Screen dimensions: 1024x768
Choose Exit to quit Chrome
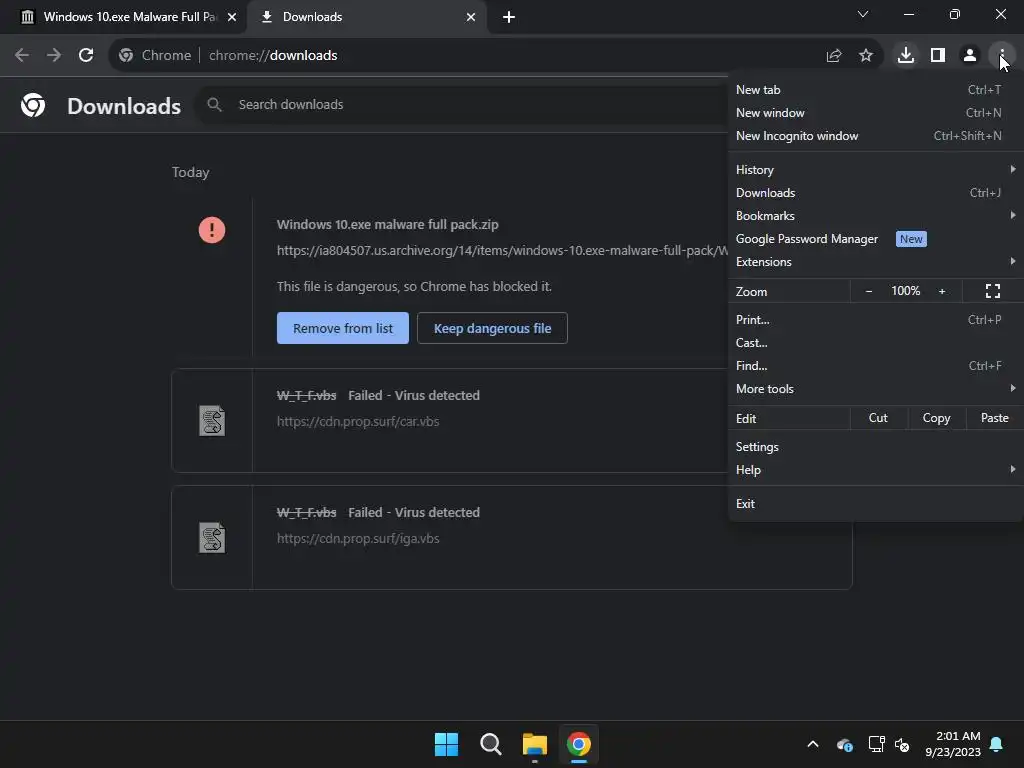coord(876,504)
